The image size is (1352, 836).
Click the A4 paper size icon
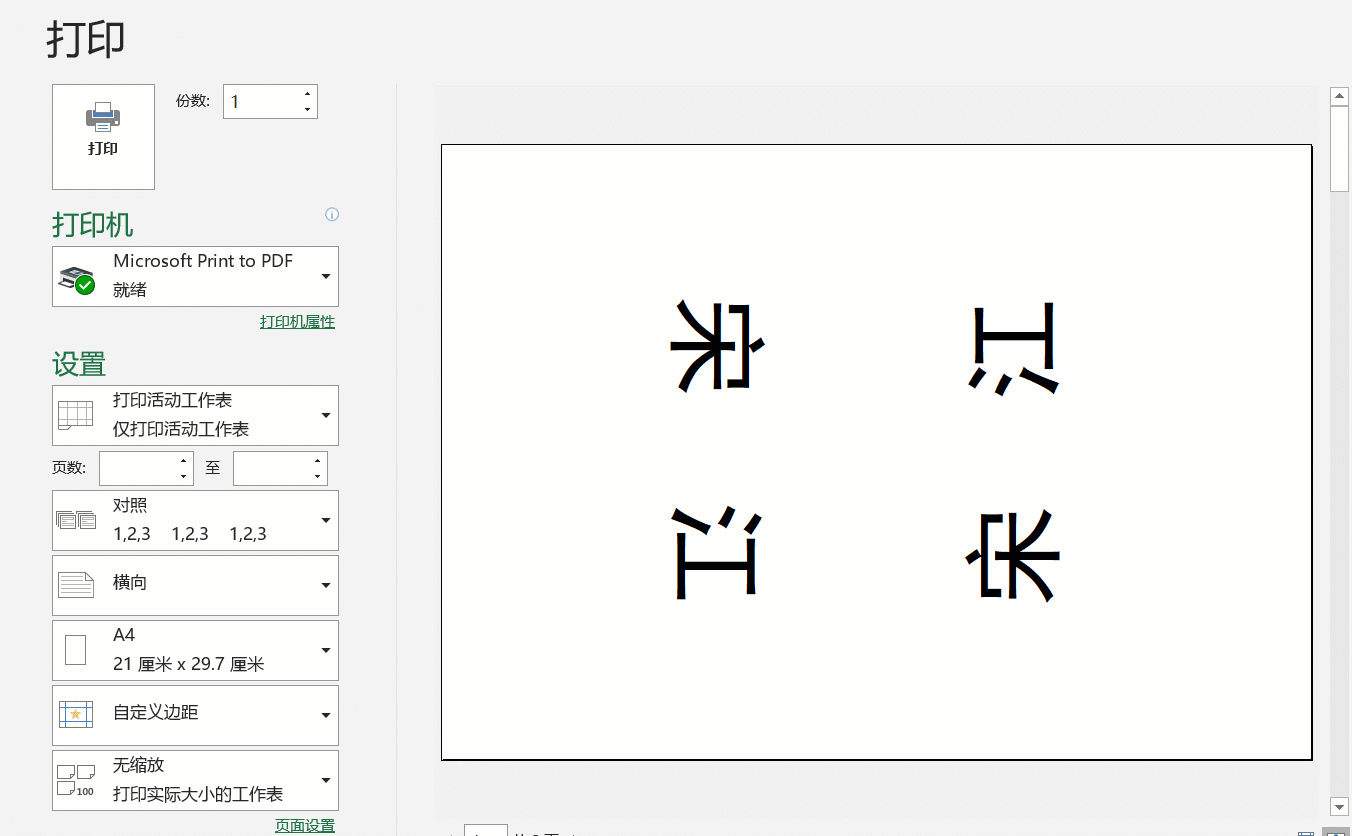(75, 650)
